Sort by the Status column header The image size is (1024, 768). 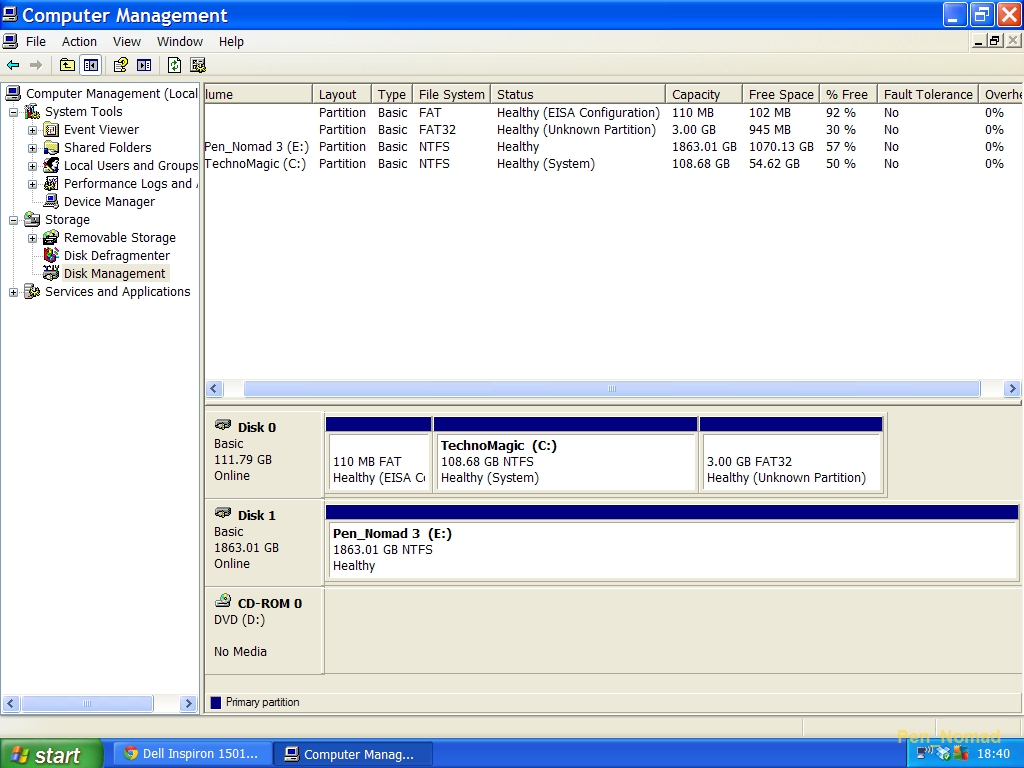coord(577,94)
